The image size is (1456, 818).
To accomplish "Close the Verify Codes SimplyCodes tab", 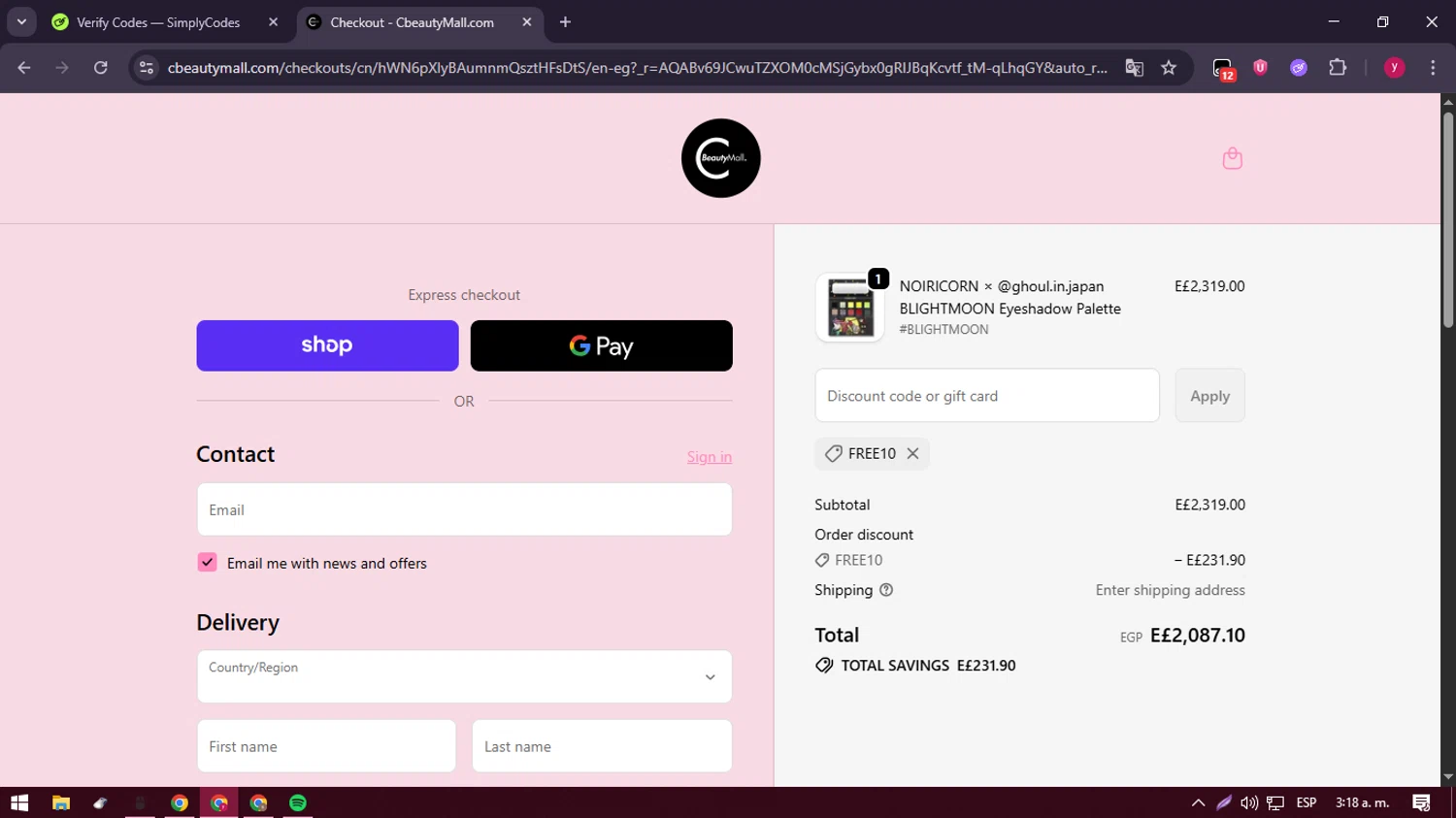I will [x=273, y=22].
